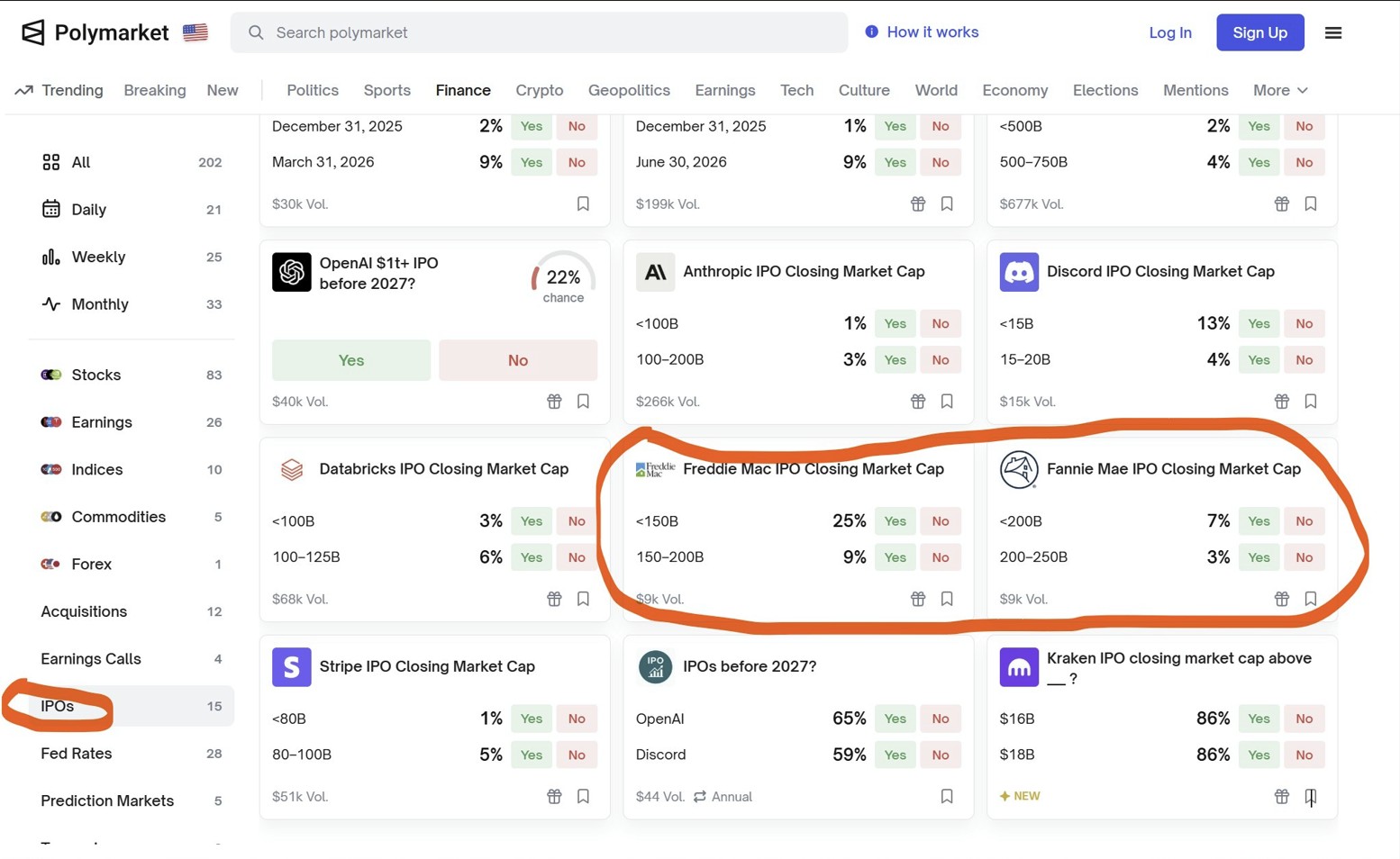Click the search magnifier icon
This screenshot has width=1400, height=859.
coord(256,32)
